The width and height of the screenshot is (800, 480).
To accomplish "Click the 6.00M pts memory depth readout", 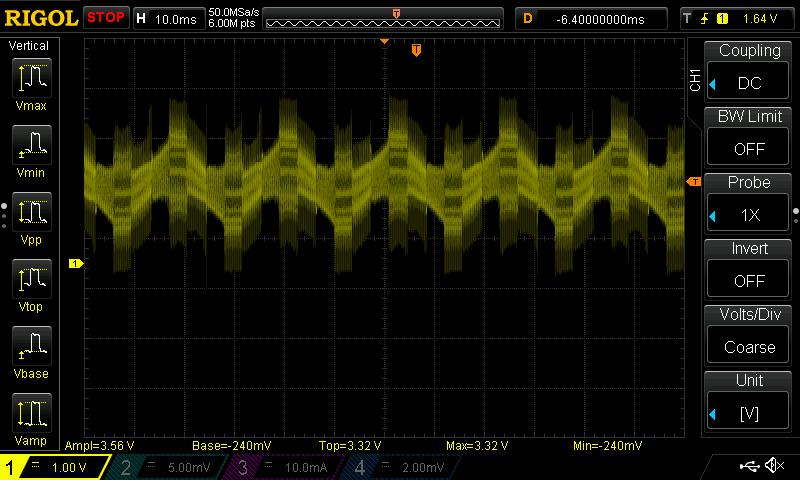I will pos(232,23).
